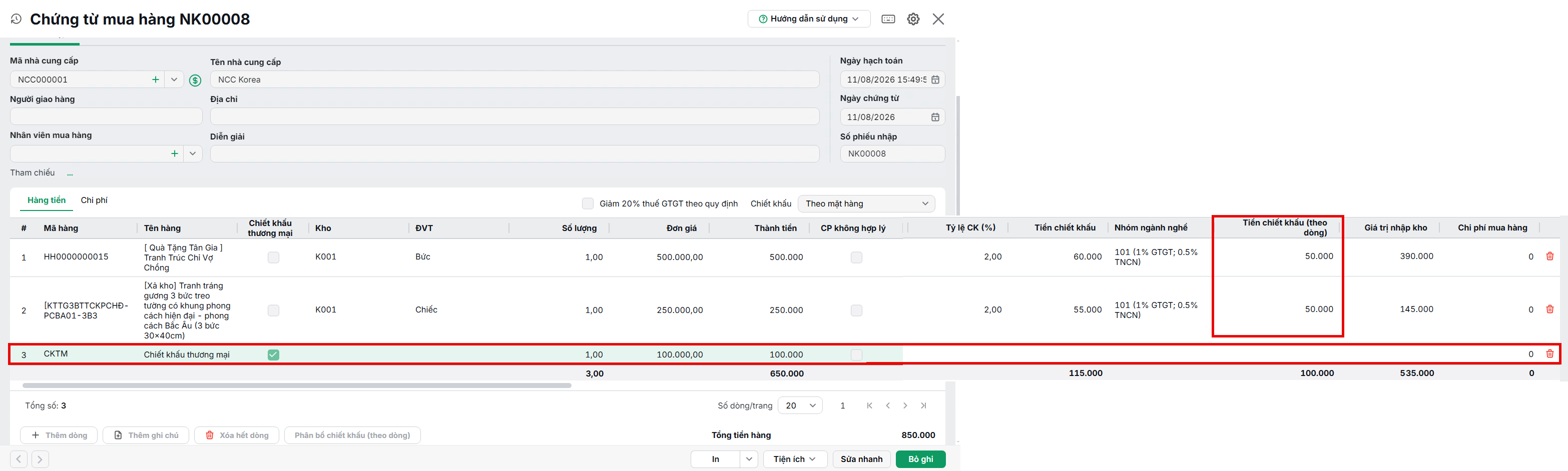Change rows per page dropdown 20

tap(800, 405)
